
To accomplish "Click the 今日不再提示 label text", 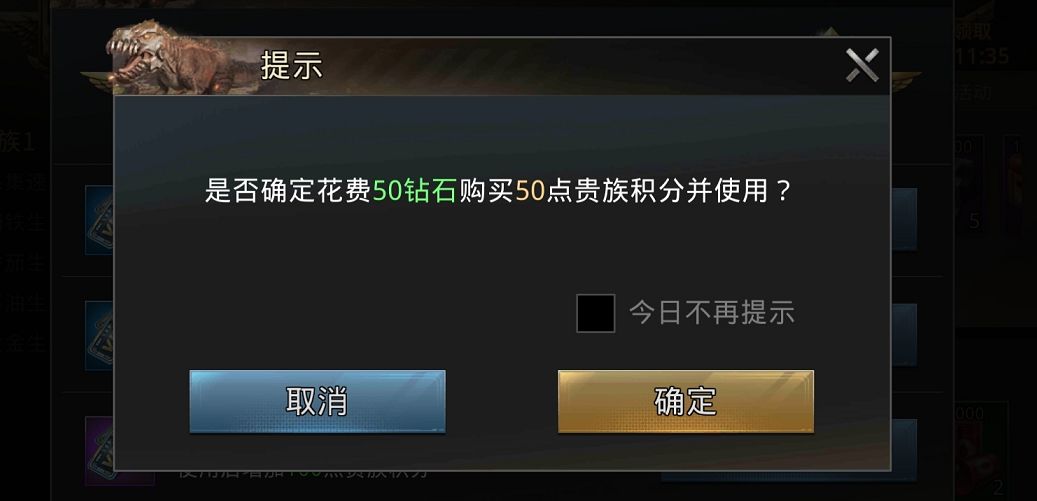I will (712, 313).
